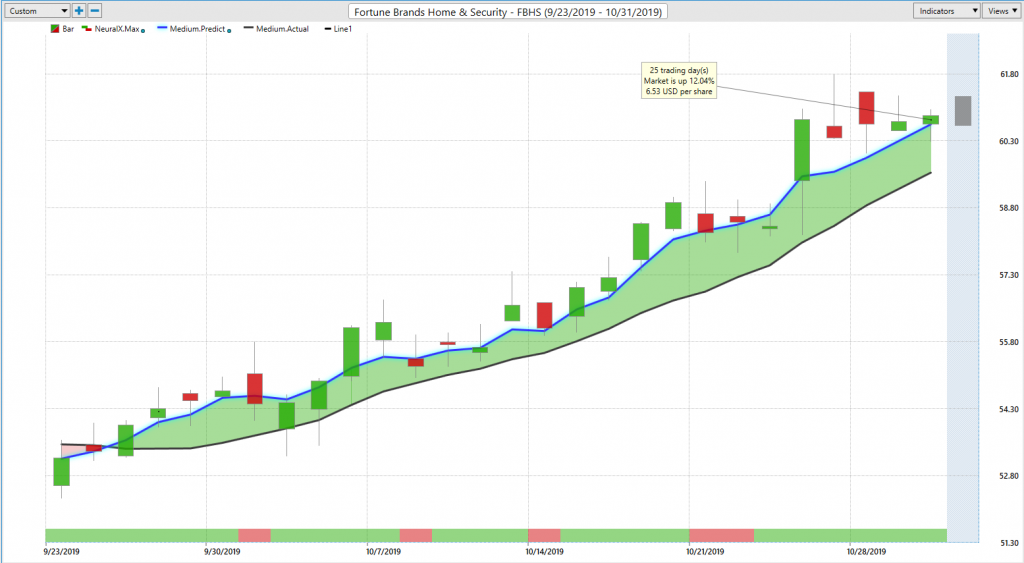The image size is (1024, 563).
Task: Select the Bar legend icon
Action: point(55,29)
